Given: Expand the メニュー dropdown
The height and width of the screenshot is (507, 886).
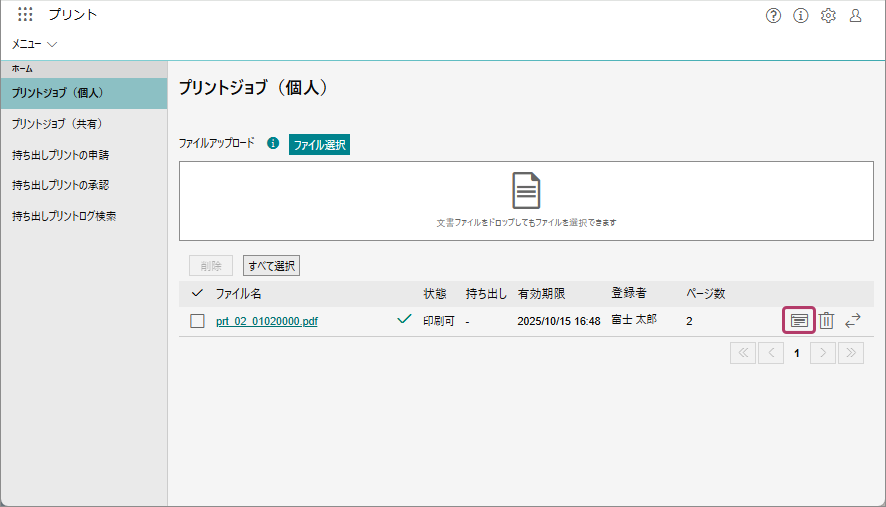Looking at the screenshot, I should pos(34,44).
